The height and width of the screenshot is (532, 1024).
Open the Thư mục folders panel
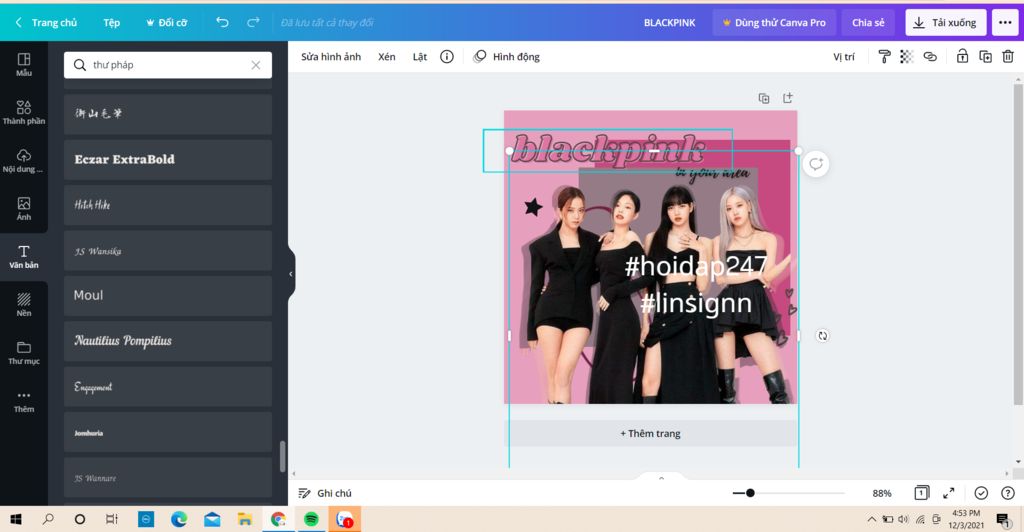24,352
